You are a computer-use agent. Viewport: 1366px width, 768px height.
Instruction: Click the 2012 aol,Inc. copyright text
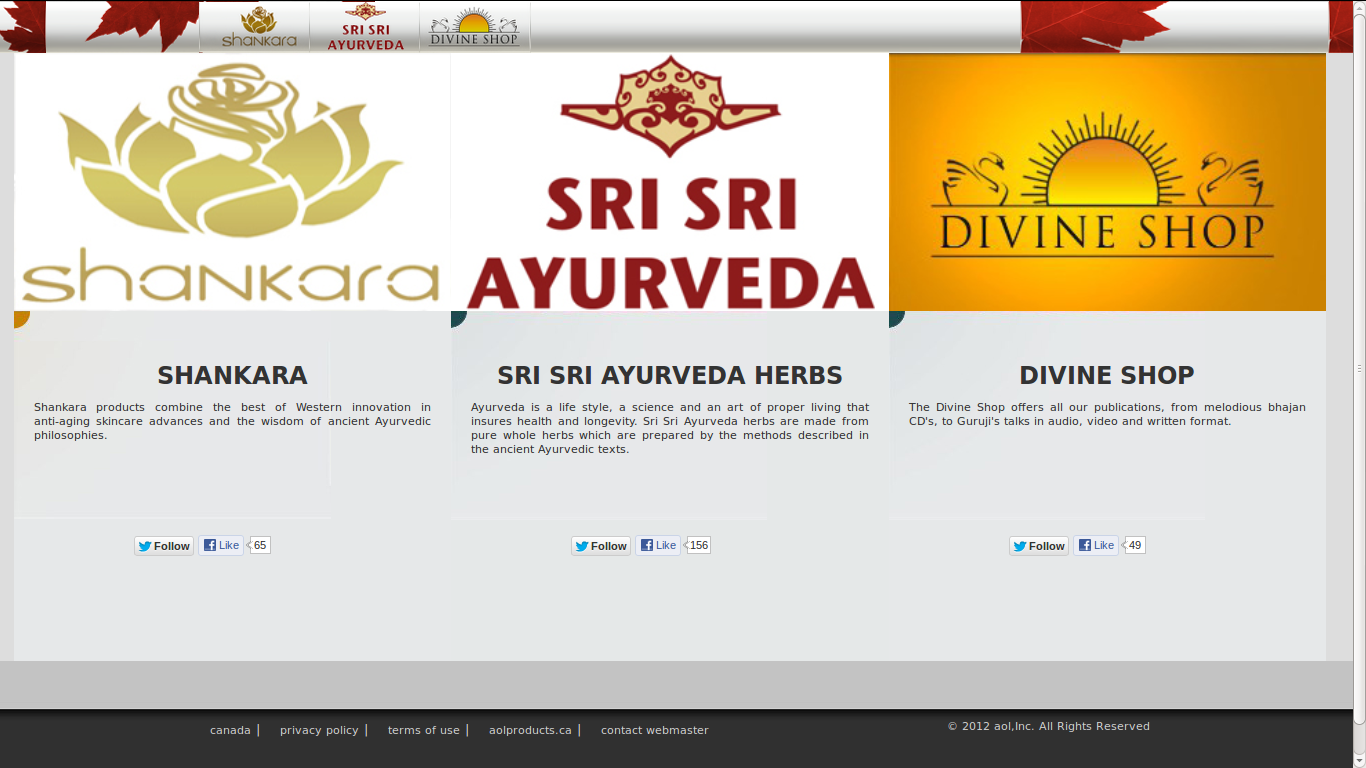pos(1049,726)
